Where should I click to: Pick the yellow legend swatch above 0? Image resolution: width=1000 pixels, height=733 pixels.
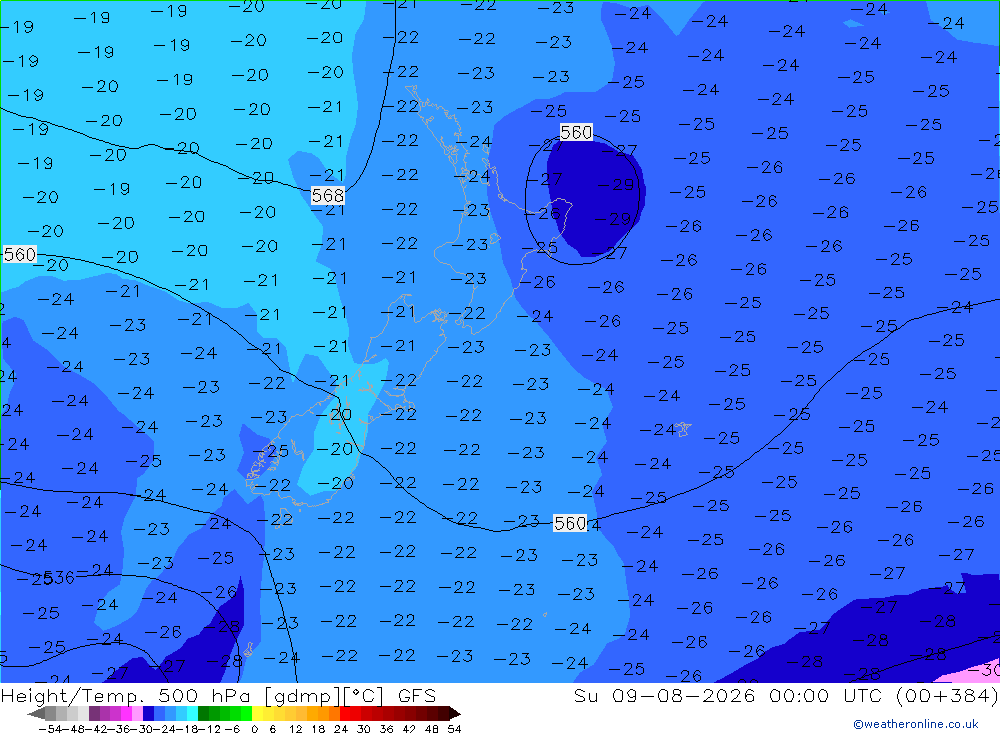258,714
